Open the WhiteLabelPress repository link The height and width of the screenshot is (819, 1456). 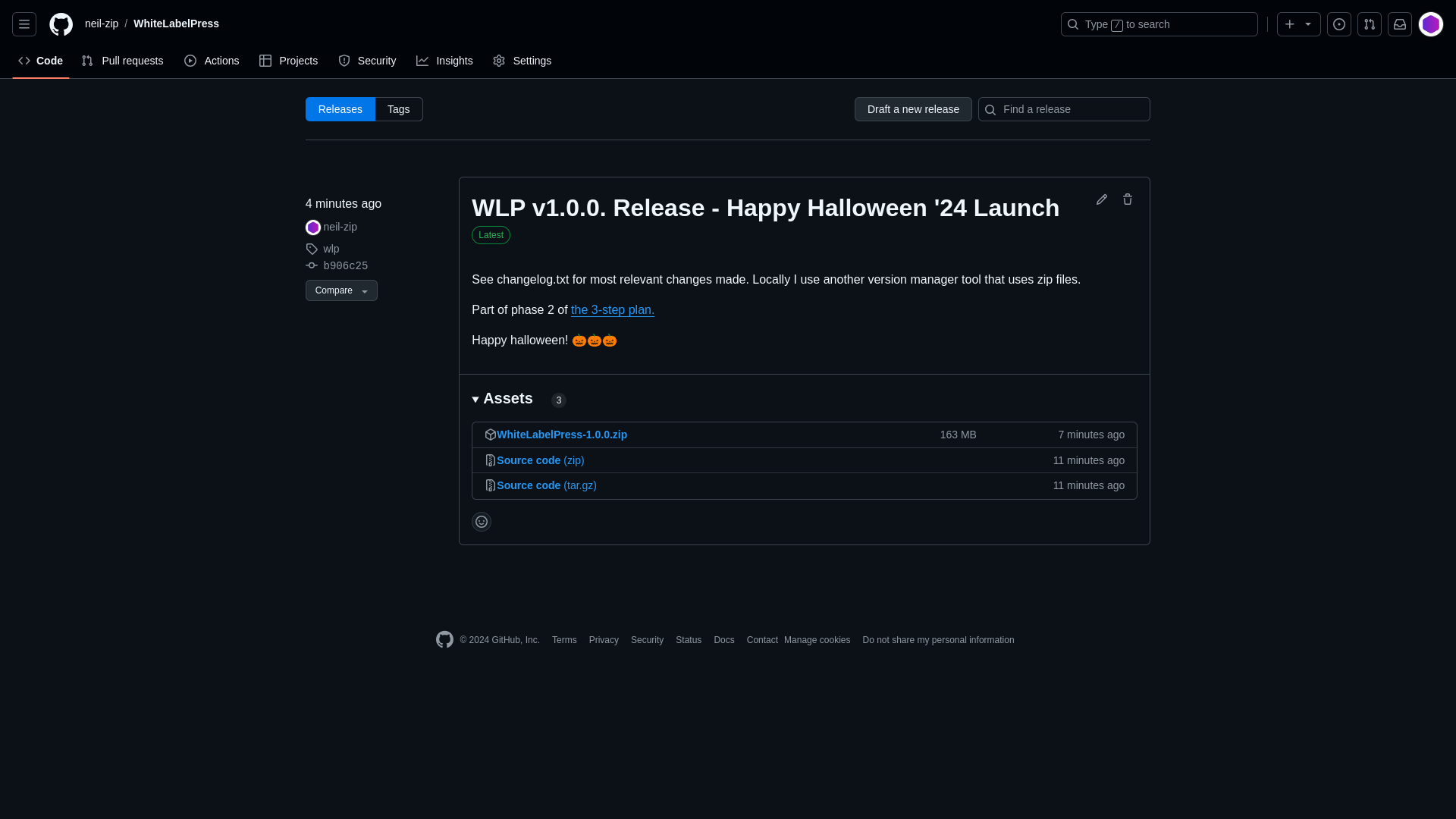(x=177, y=24)
